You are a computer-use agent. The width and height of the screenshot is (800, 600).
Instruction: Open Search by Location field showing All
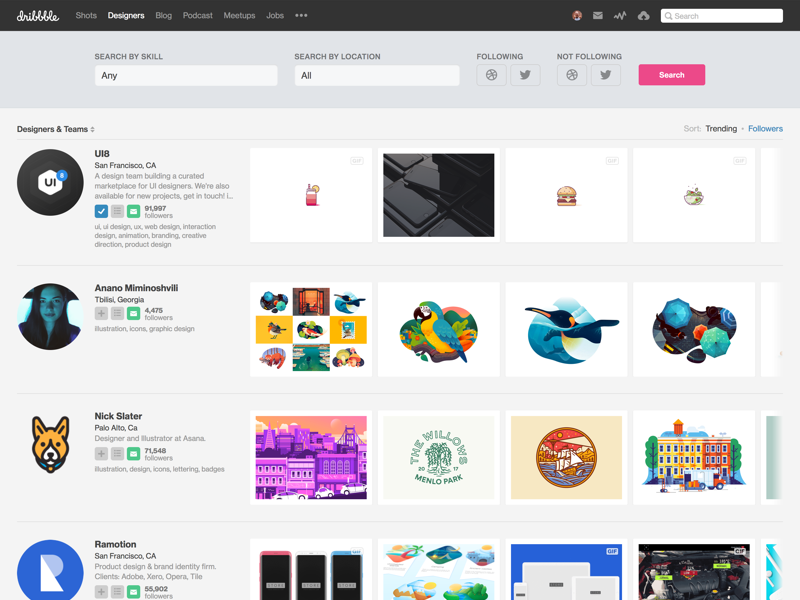click(x=377, y=76)
